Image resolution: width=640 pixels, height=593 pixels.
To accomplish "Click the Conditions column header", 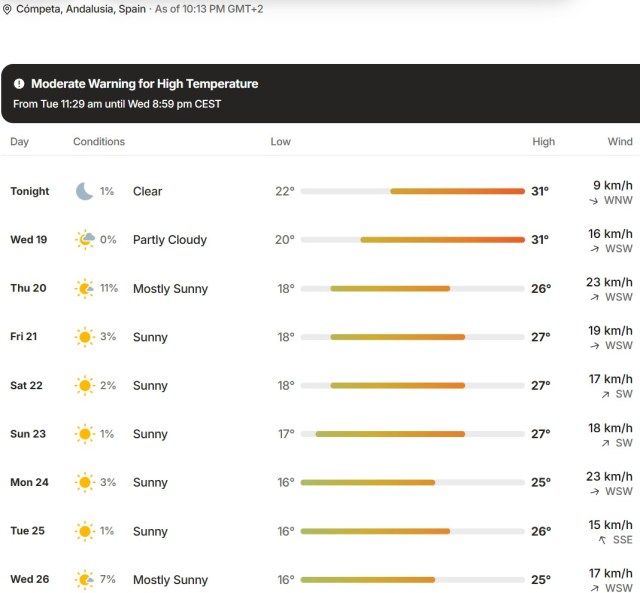I will click(99, 142).
